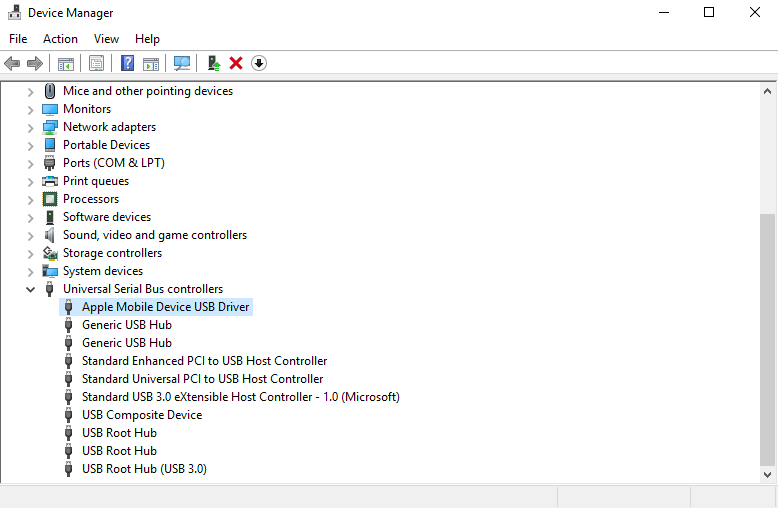
Task: Select USB Root Hub (USB 3.0) entry
Action: (x=144, y=469)
